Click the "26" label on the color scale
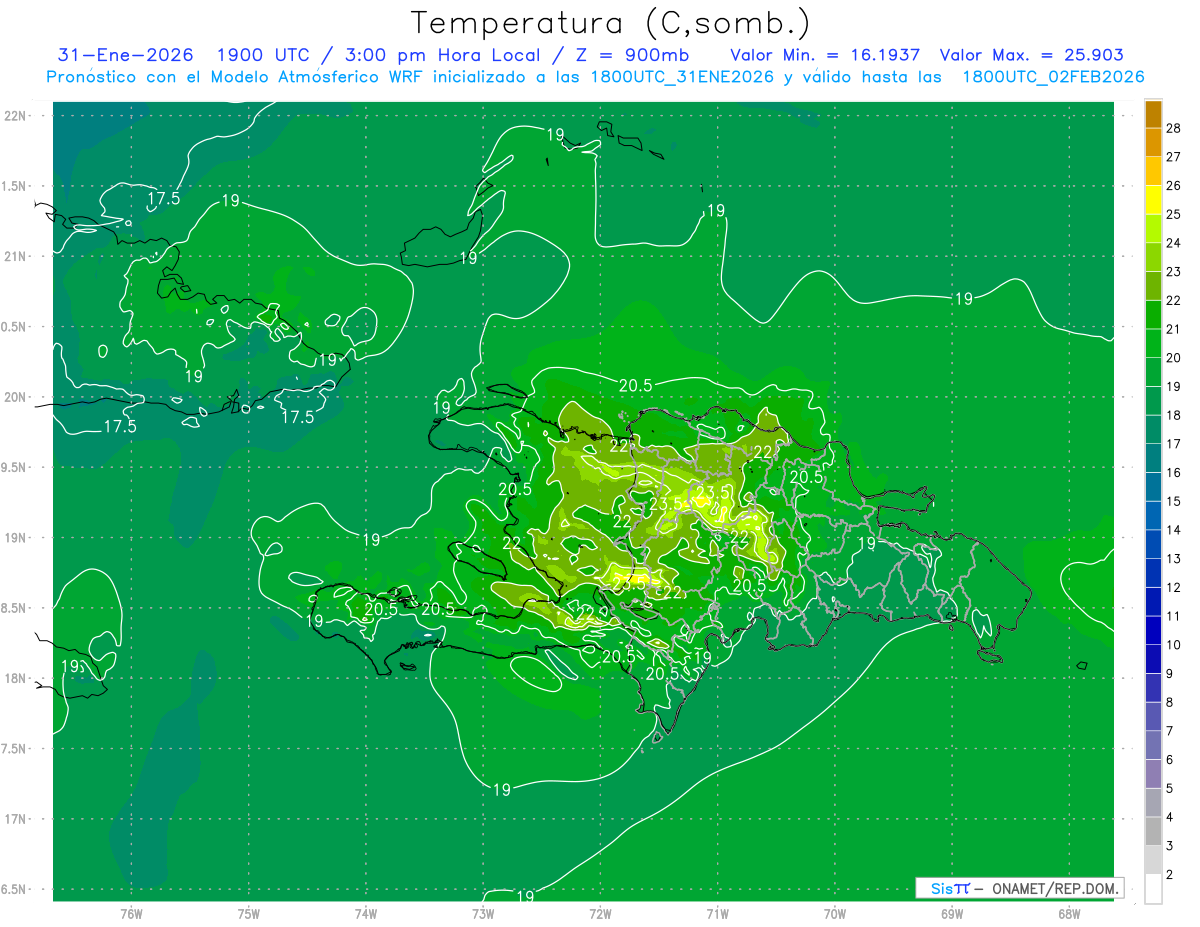This screenshot has width=1200, height=927. 1174,186
